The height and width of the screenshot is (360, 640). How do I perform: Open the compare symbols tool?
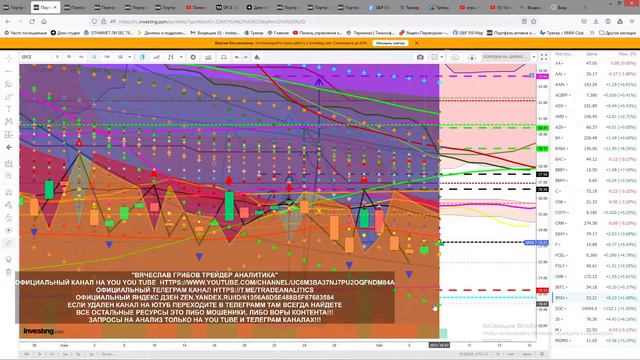coord(157,57)
